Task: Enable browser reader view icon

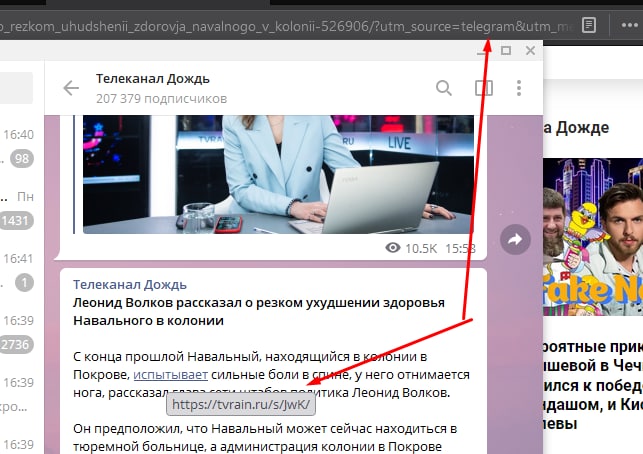Action: [588, 25]
